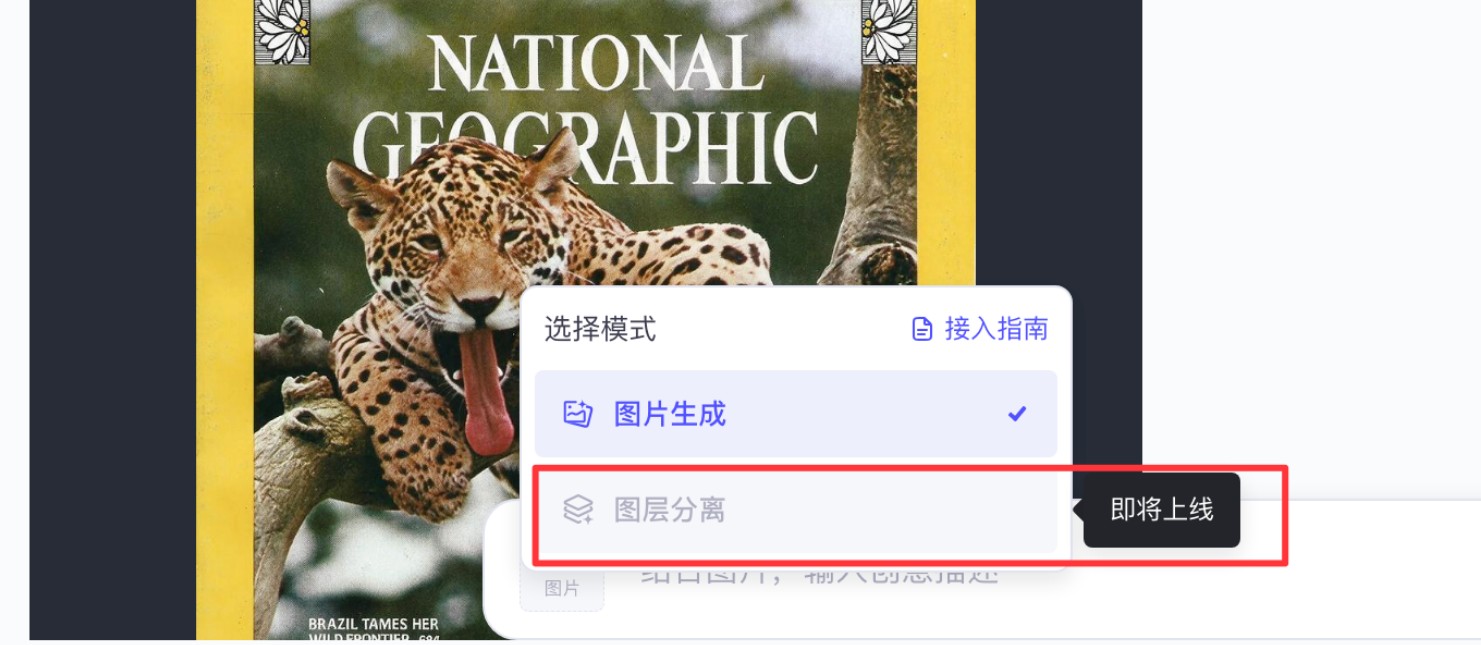
Task: Click the BRAZIL TAMES HER caption text
Action: click(x=373, y=625)
